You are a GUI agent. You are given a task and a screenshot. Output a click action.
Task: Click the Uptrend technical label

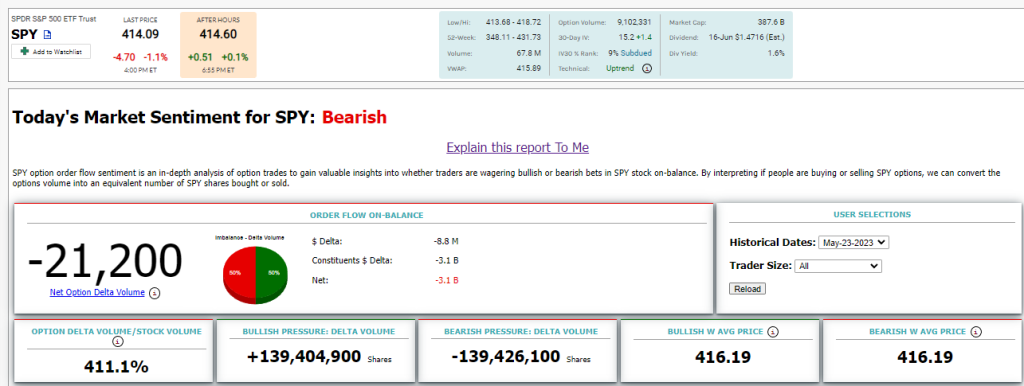click(620, 68)
